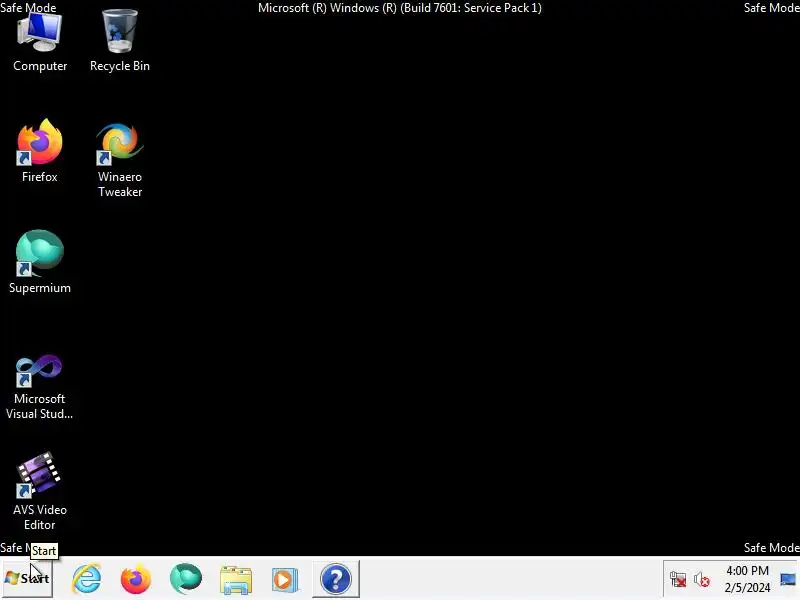This screenshot has height=600, width=800.
Task: Open Windows Explorer from the taskbar
Action: tap(236, 580)
